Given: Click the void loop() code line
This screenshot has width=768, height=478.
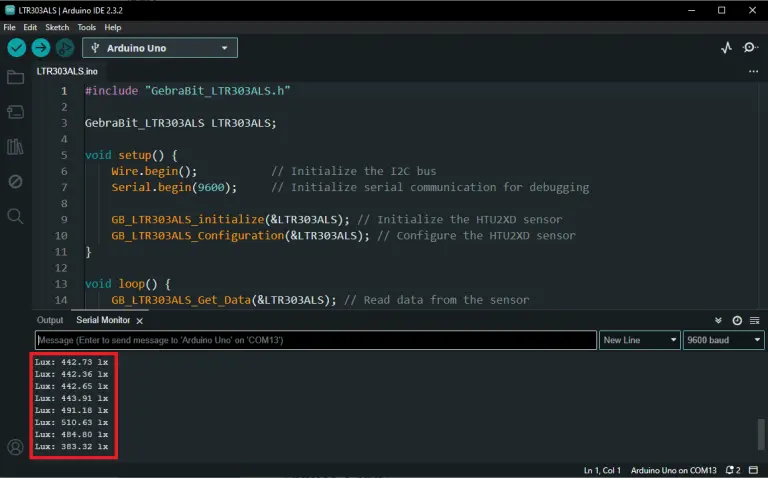Looking at the screenshot, I should pyautogui.click(x=128, y=284).
